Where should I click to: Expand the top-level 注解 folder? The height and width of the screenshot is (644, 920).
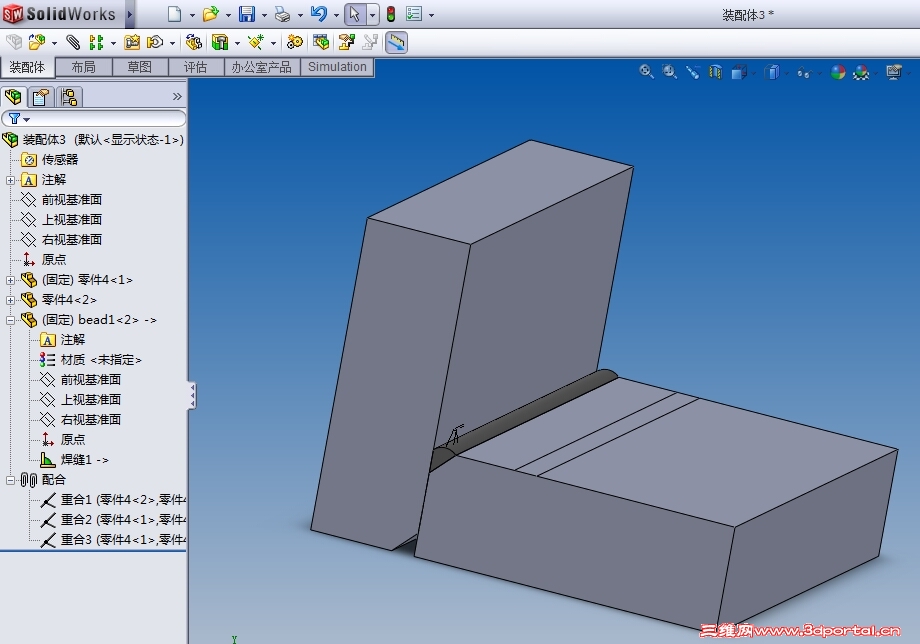coord(10,181)
